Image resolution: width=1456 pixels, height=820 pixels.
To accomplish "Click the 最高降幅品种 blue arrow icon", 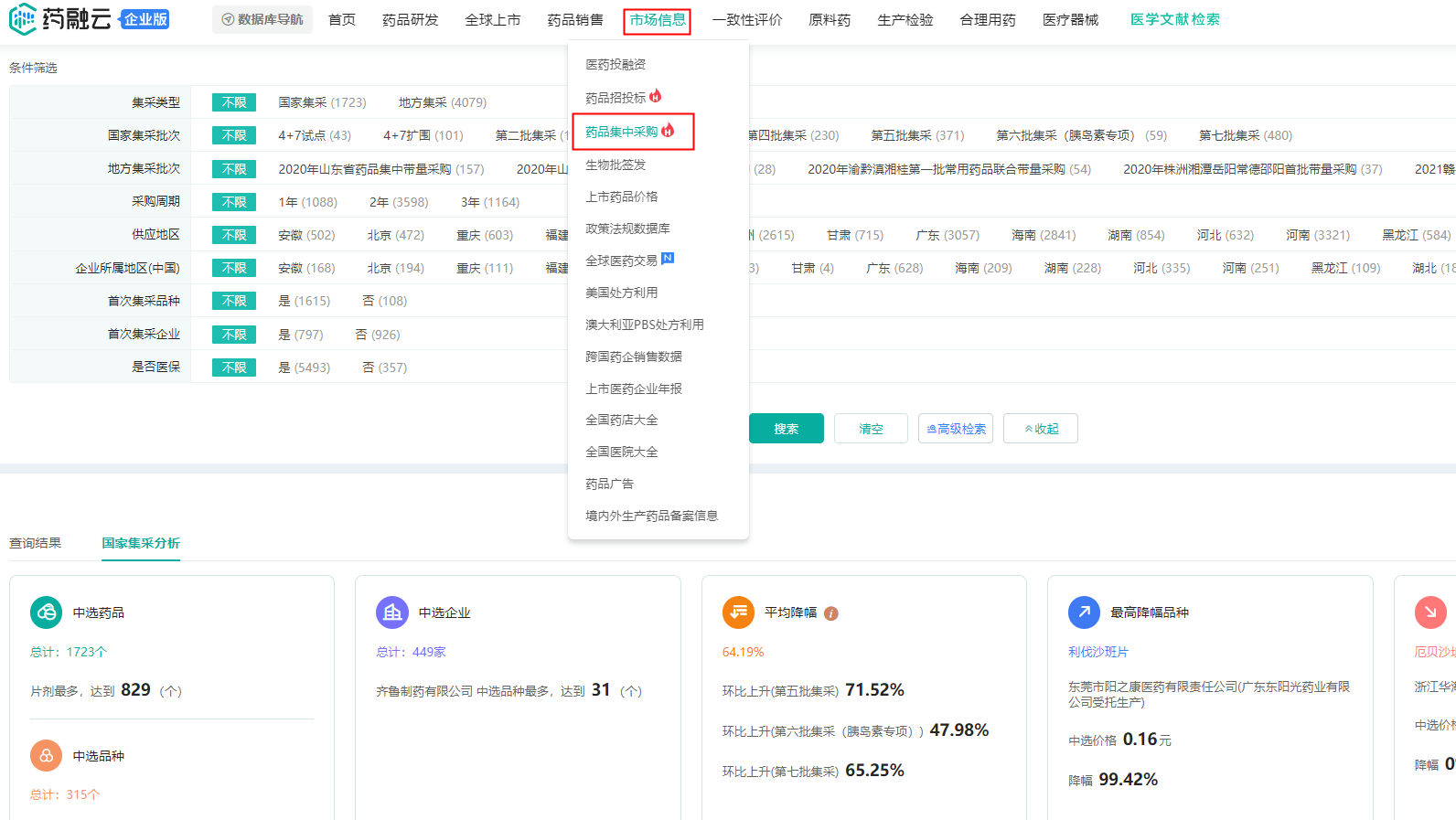I will (x=1084, y=612).
